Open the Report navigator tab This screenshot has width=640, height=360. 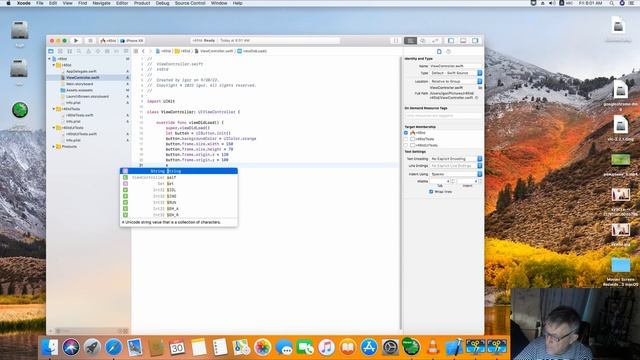click(x=126, y=51)
